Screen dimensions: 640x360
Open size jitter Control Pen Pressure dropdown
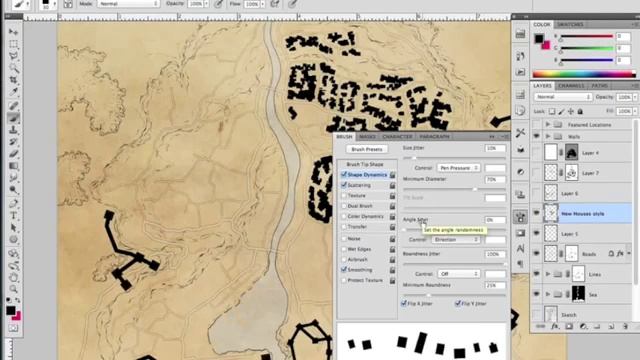pos(458,168)
